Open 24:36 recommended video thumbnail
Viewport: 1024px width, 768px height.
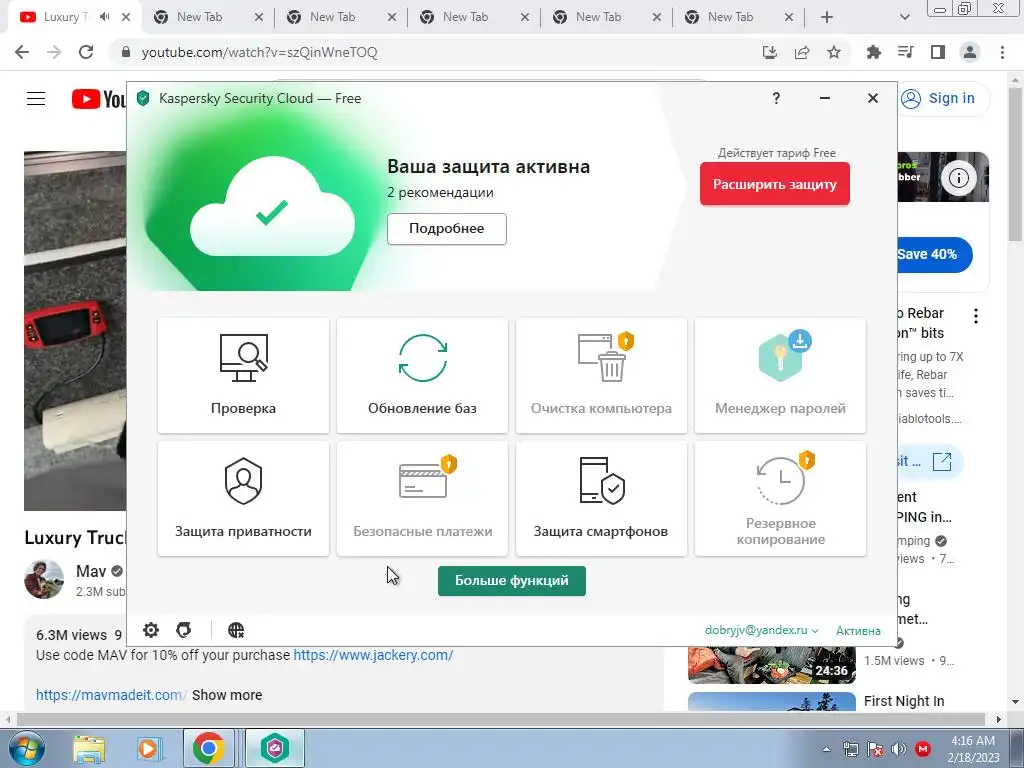[772, 665]
